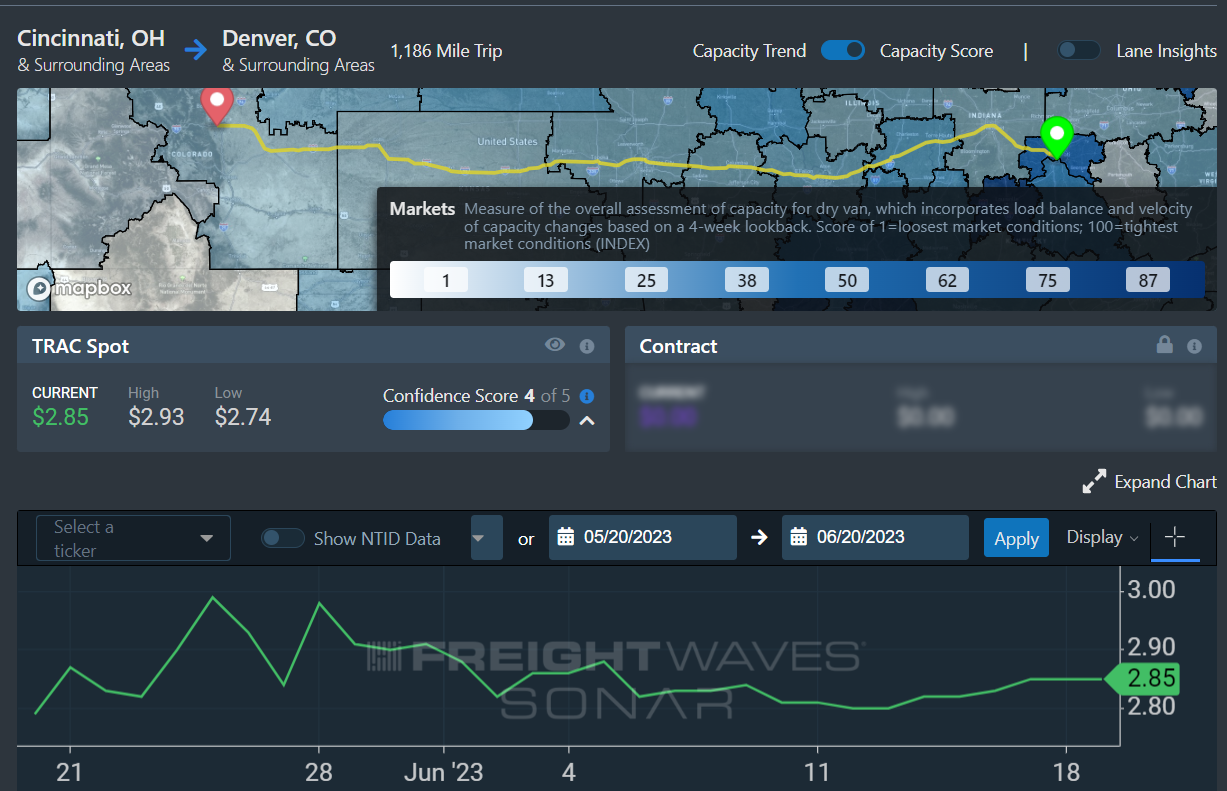
Task: Click the Jun '23 x-axis label
Action: [443, 772]
